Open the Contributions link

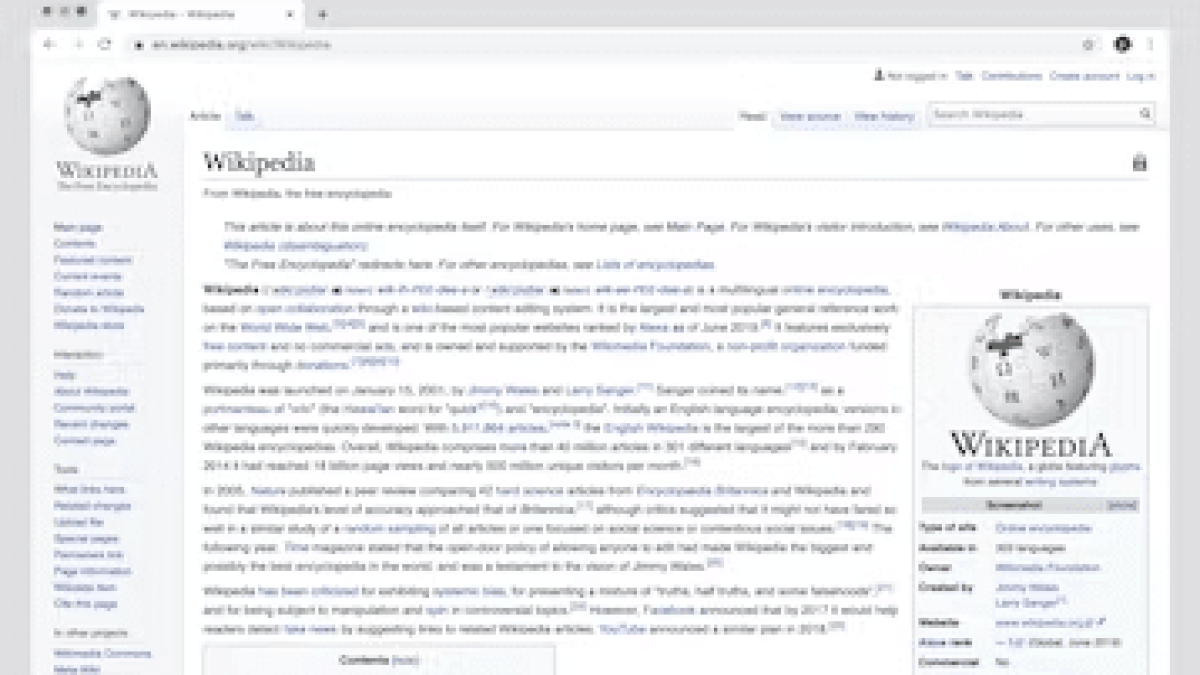tap(1011, 76)
